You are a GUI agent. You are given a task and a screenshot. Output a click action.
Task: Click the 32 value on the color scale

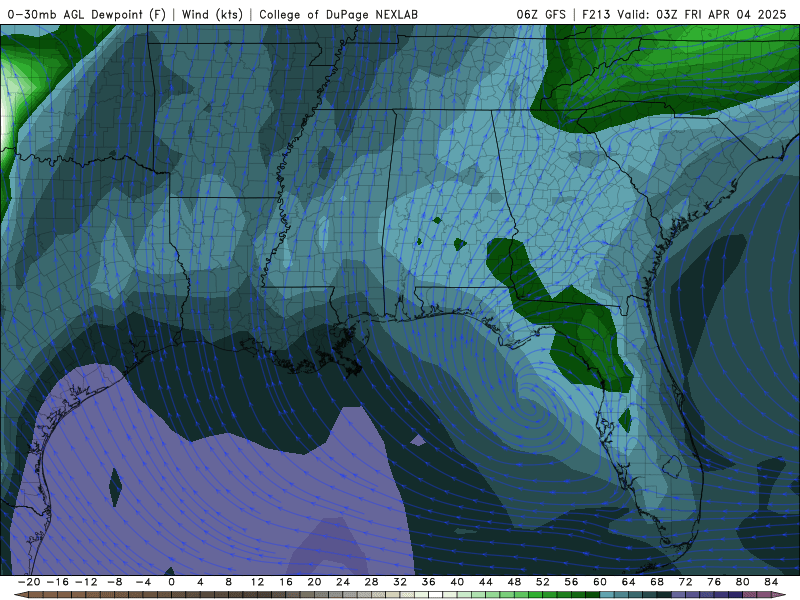point(400,582)
